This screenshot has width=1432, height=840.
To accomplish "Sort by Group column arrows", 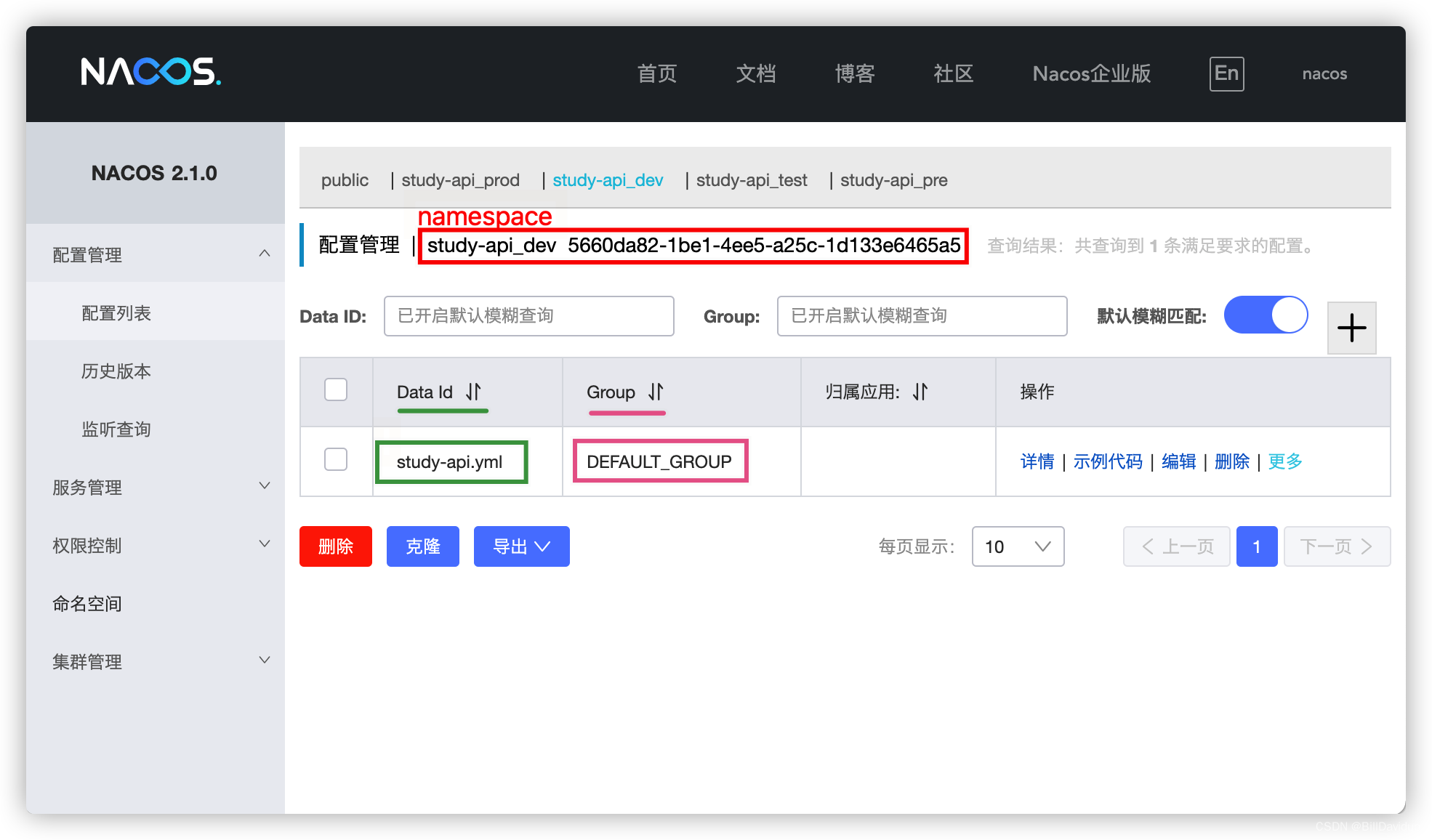I will point(656,392).
